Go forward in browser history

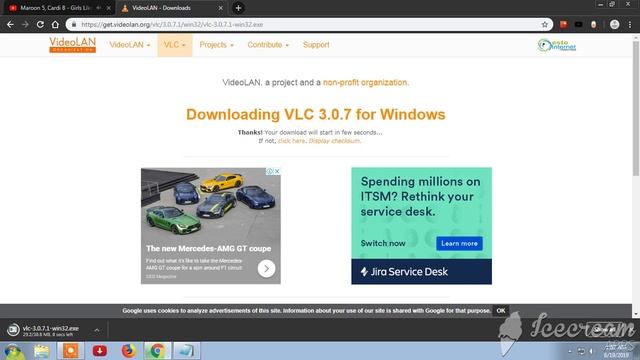25,24
